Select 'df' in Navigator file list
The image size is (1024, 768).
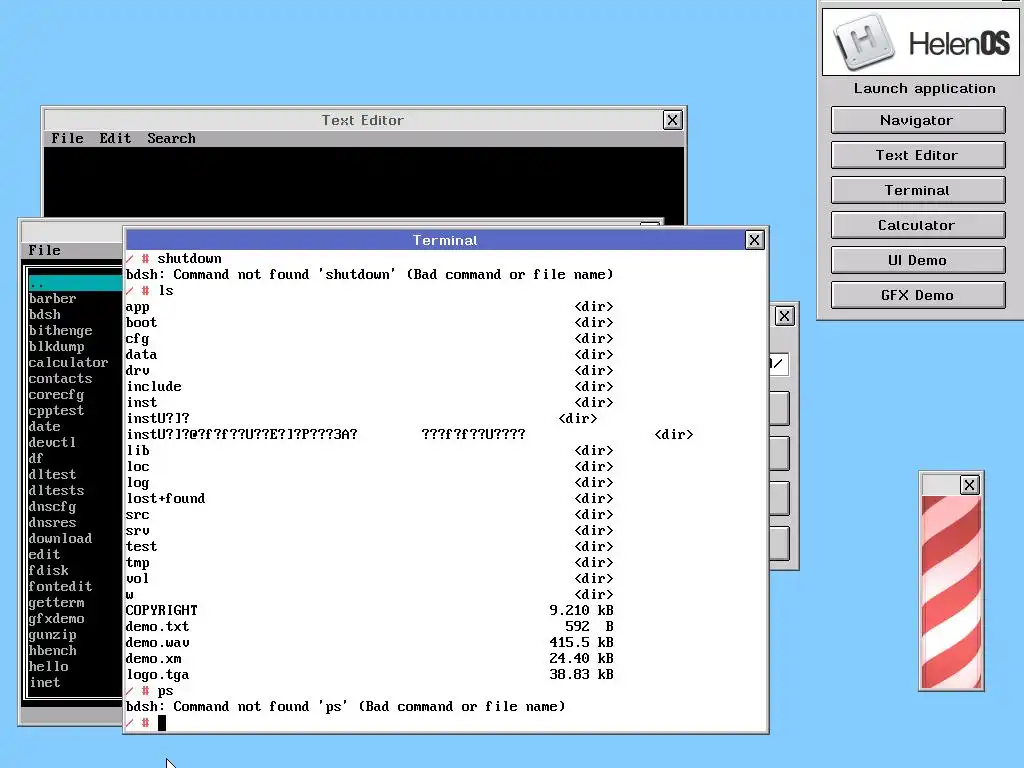[36, 458]
